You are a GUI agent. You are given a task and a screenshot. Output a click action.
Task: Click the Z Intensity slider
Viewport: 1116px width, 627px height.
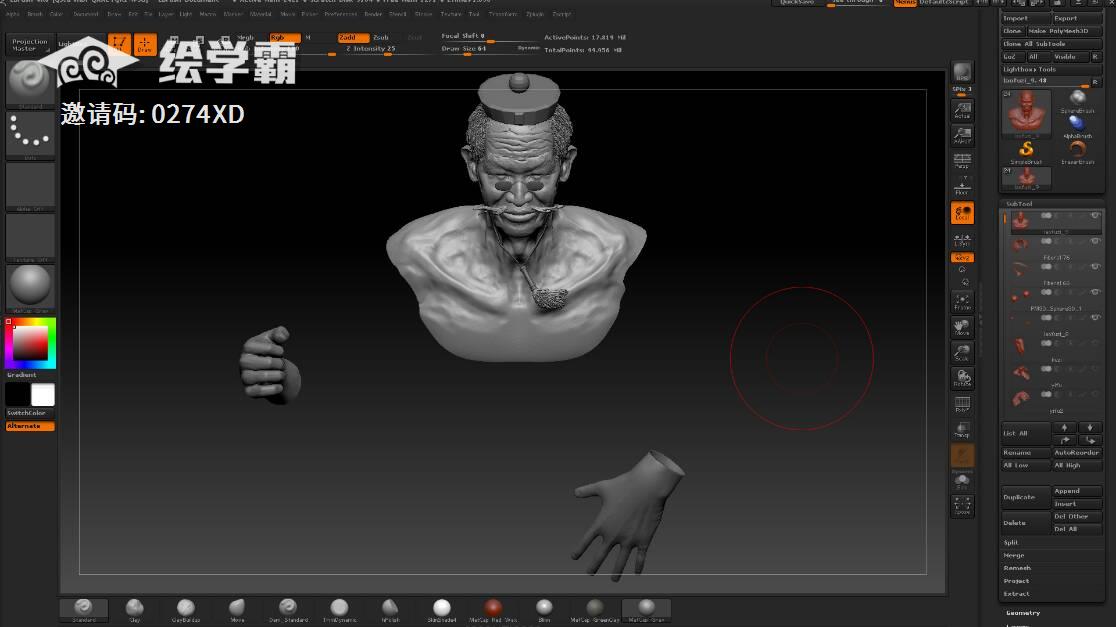click(386, 49)
